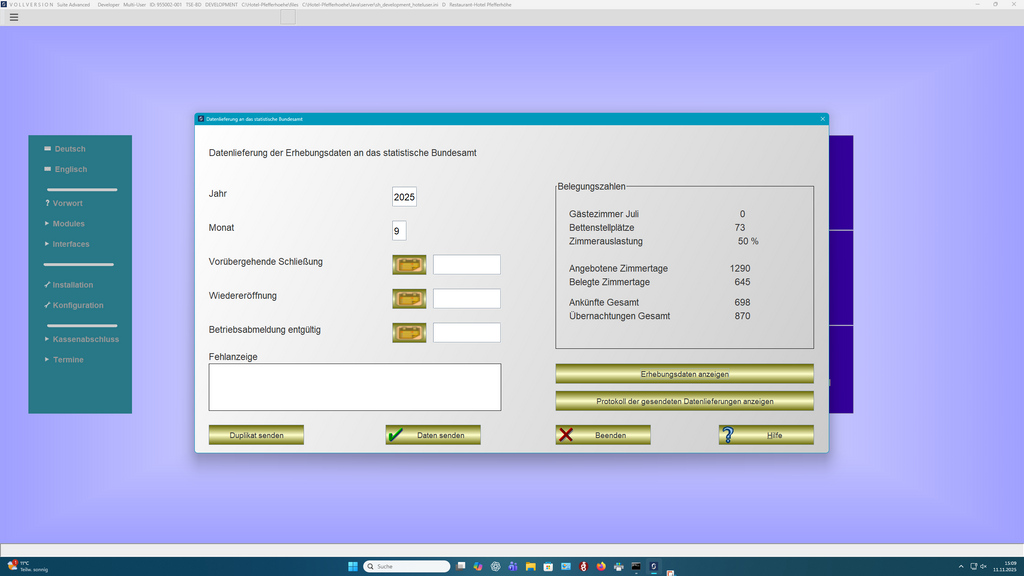This screenshot has width=1024, height=576.
Task: Open the Terminal from the taskbar
Action: point(636,566)
